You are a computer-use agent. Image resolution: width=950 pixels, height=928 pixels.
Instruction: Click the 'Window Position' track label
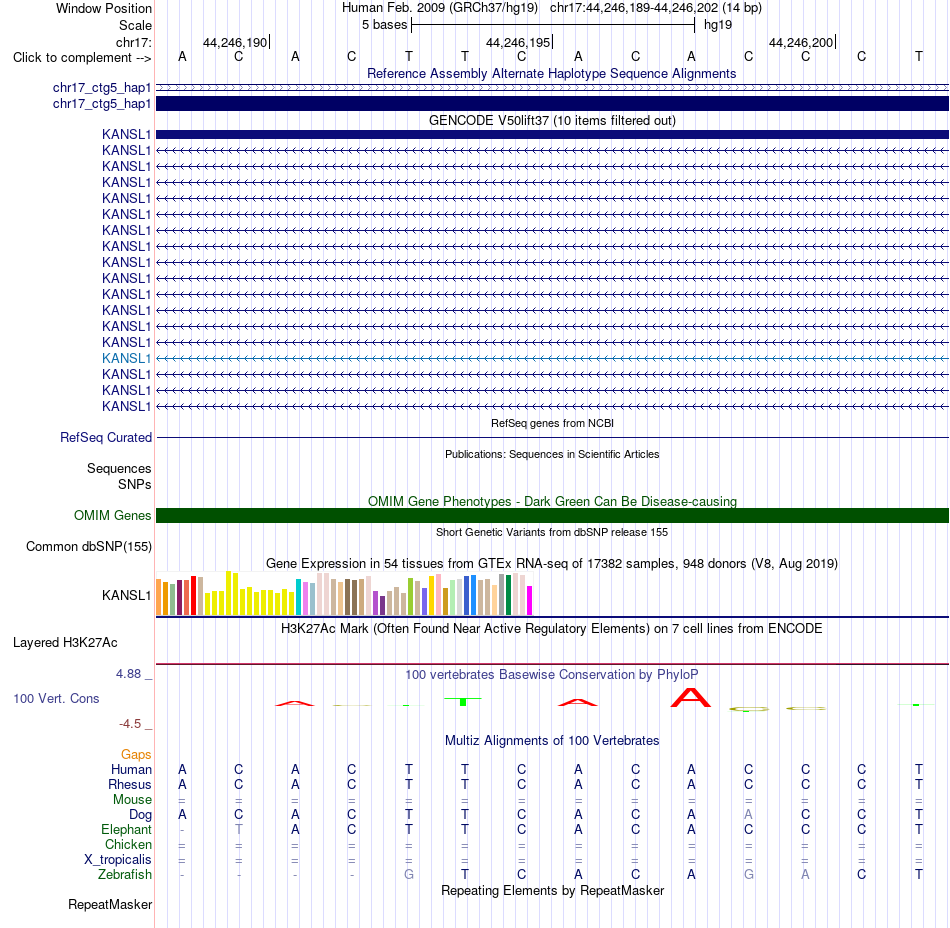[x=104, y=8]
